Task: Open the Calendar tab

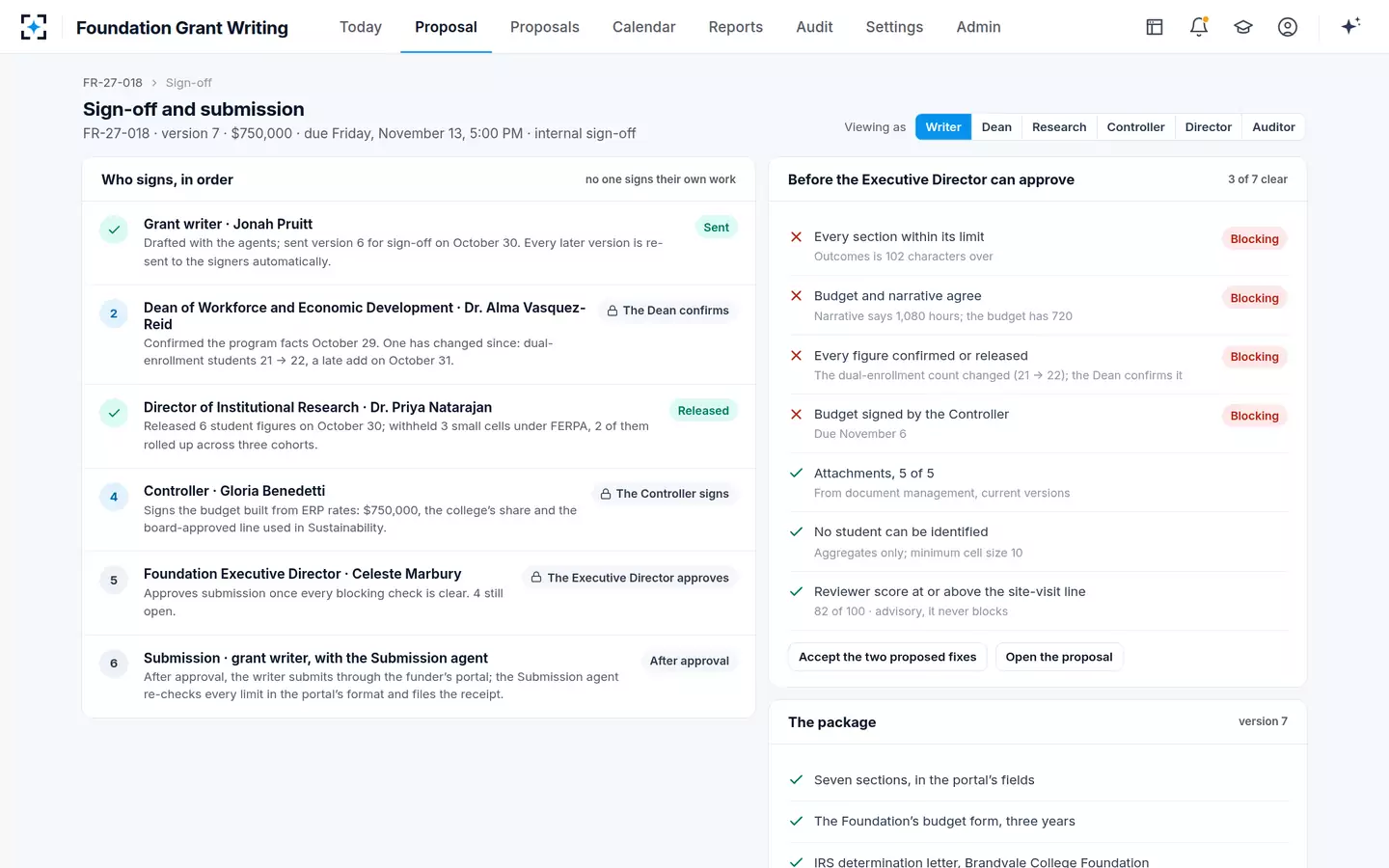Action: point(643,27)
